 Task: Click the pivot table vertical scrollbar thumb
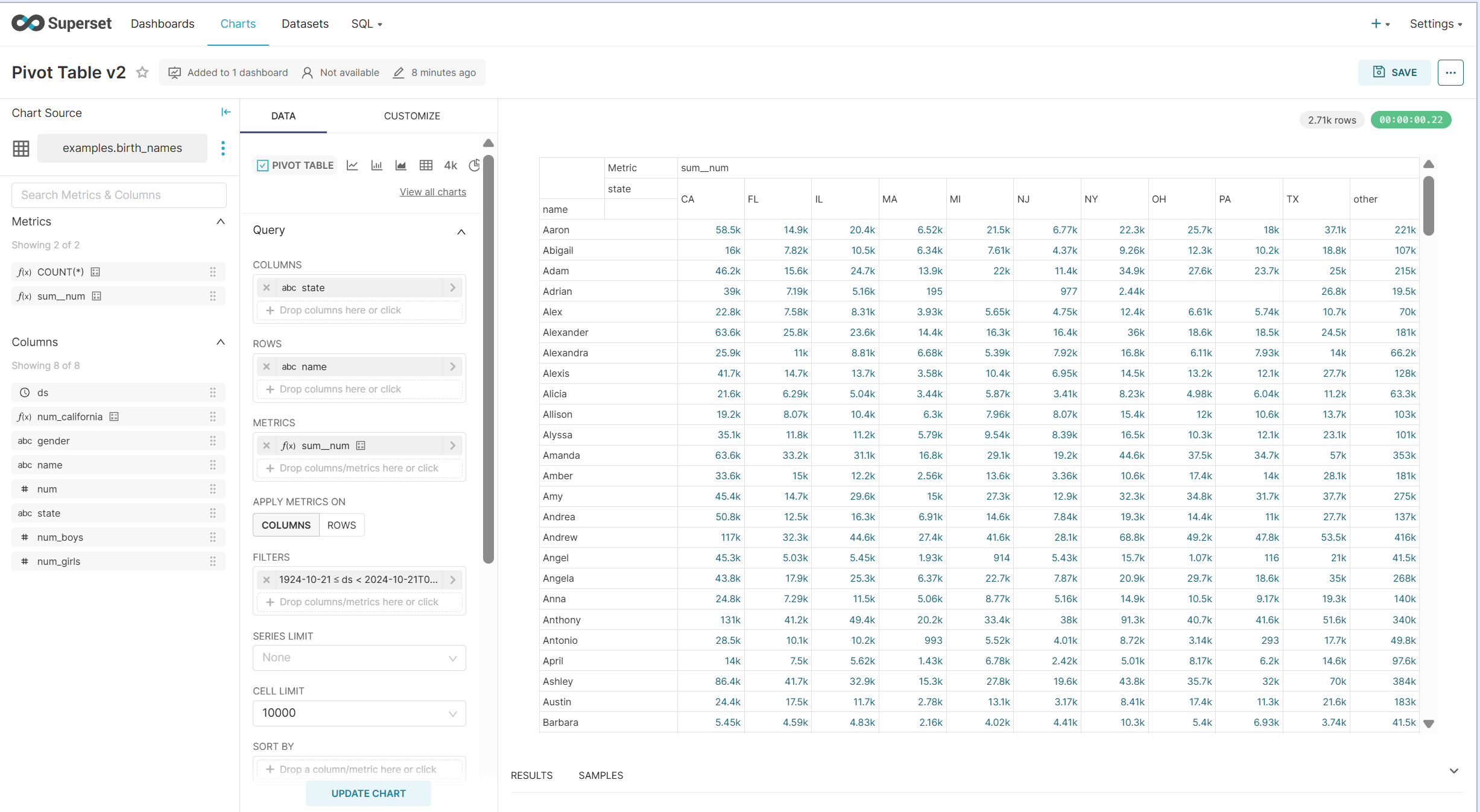click(1428, 206)
